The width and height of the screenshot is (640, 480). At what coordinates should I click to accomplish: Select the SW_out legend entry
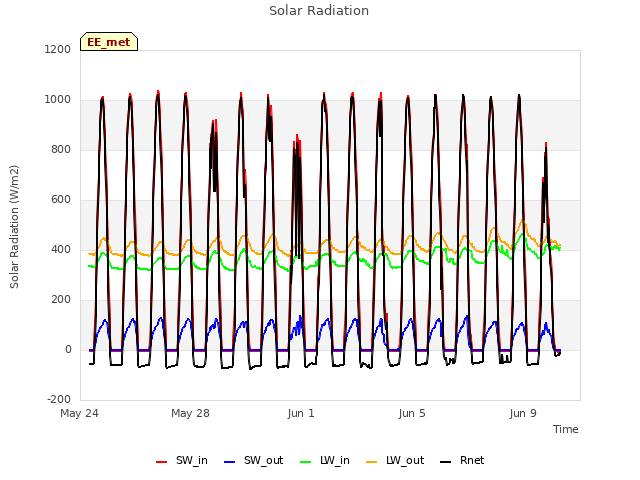point(253,461)
